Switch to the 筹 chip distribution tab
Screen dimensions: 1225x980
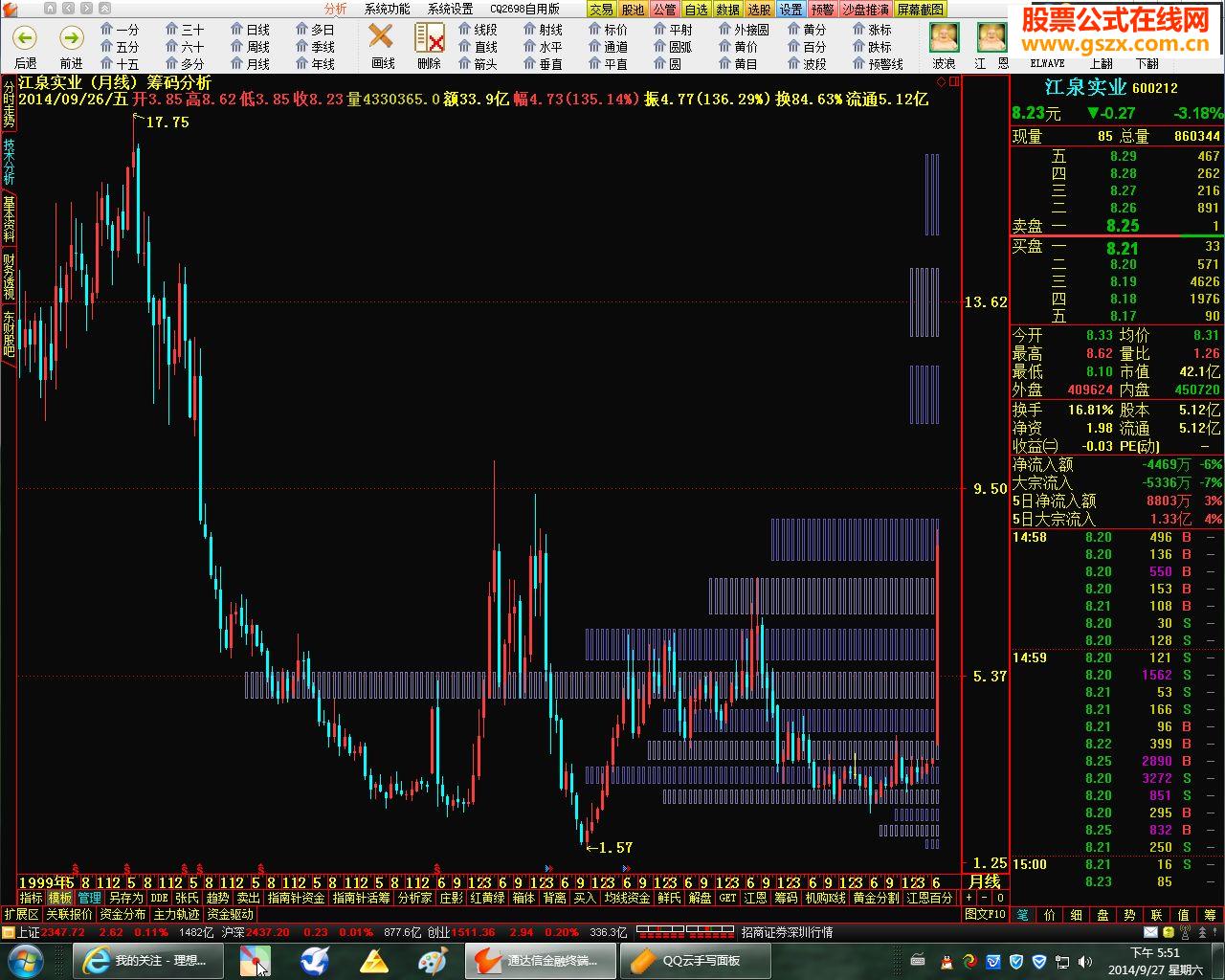[1211, 915]
